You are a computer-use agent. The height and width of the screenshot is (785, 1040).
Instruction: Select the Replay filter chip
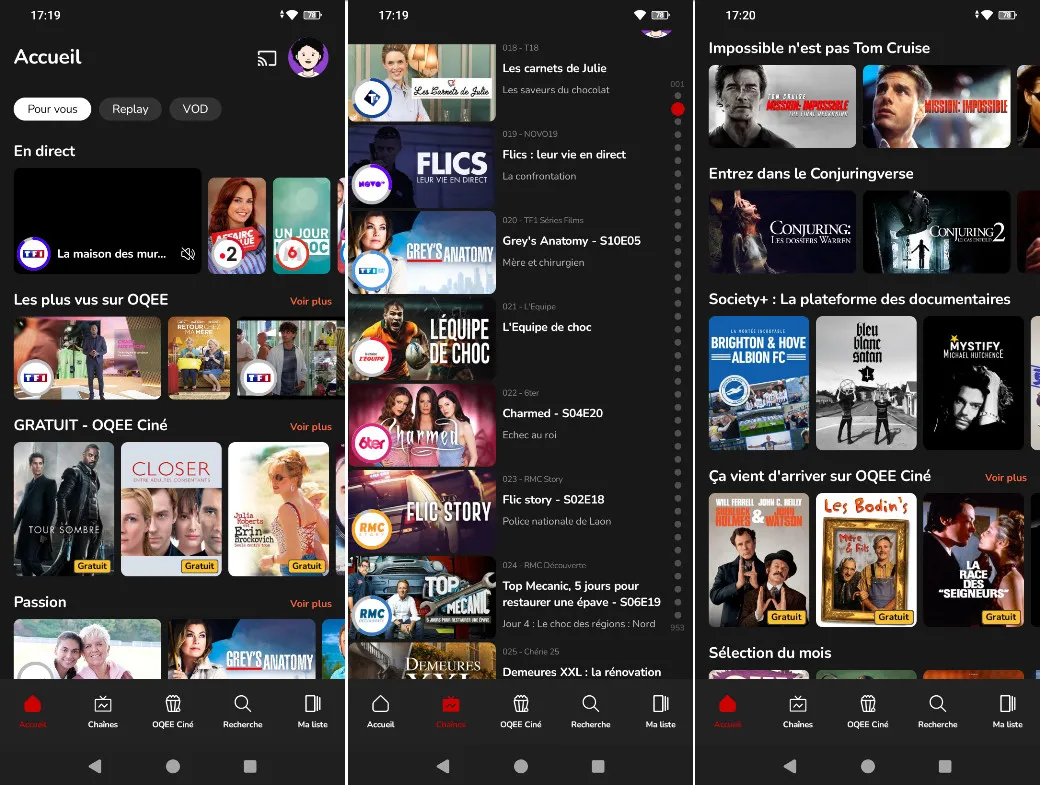pos(130,109)
